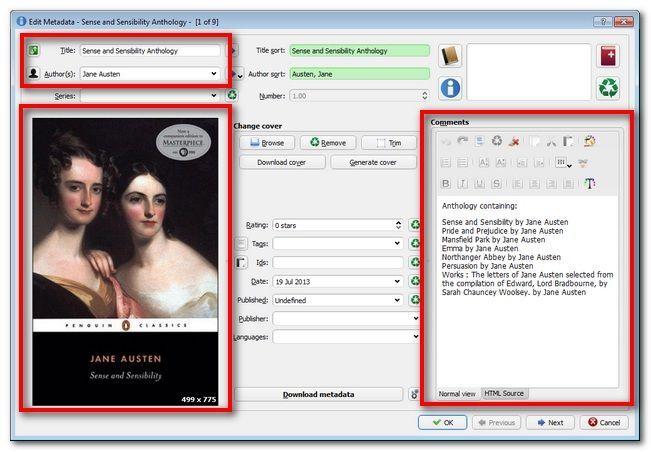Expand the Author(s) dropdown
651x452 pixels.
coord(214,73)
